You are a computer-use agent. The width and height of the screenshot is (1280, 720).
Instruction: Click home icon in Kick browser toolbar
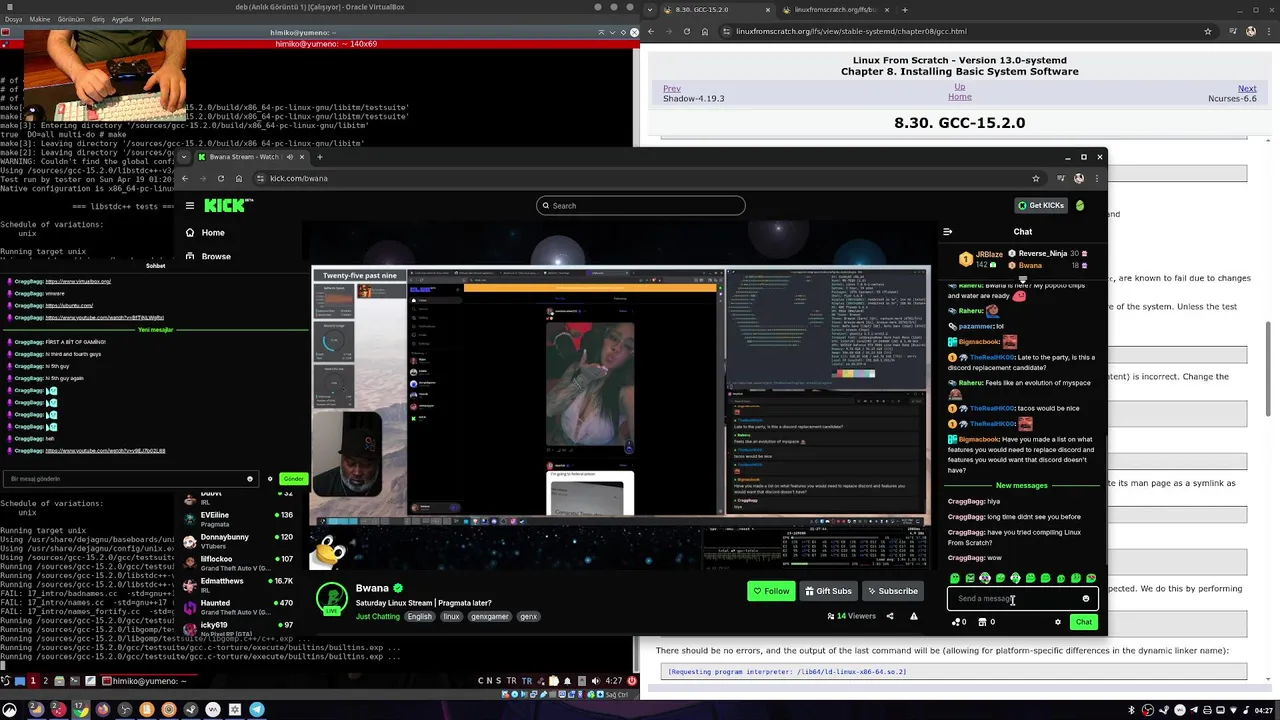[x=239, y=179]
